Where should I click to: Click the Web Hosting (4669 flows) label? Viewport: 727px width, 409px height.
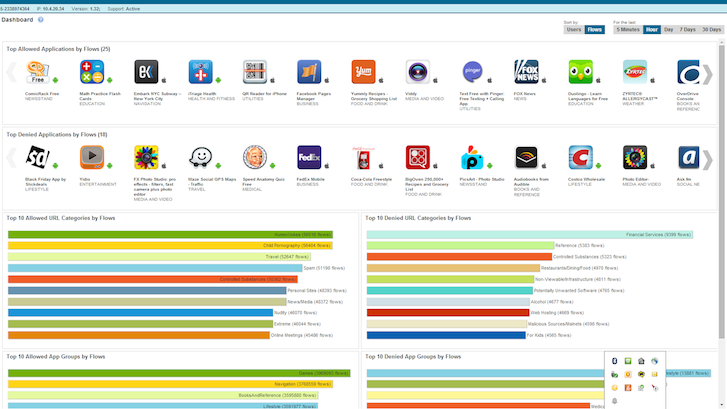(557, 313)
